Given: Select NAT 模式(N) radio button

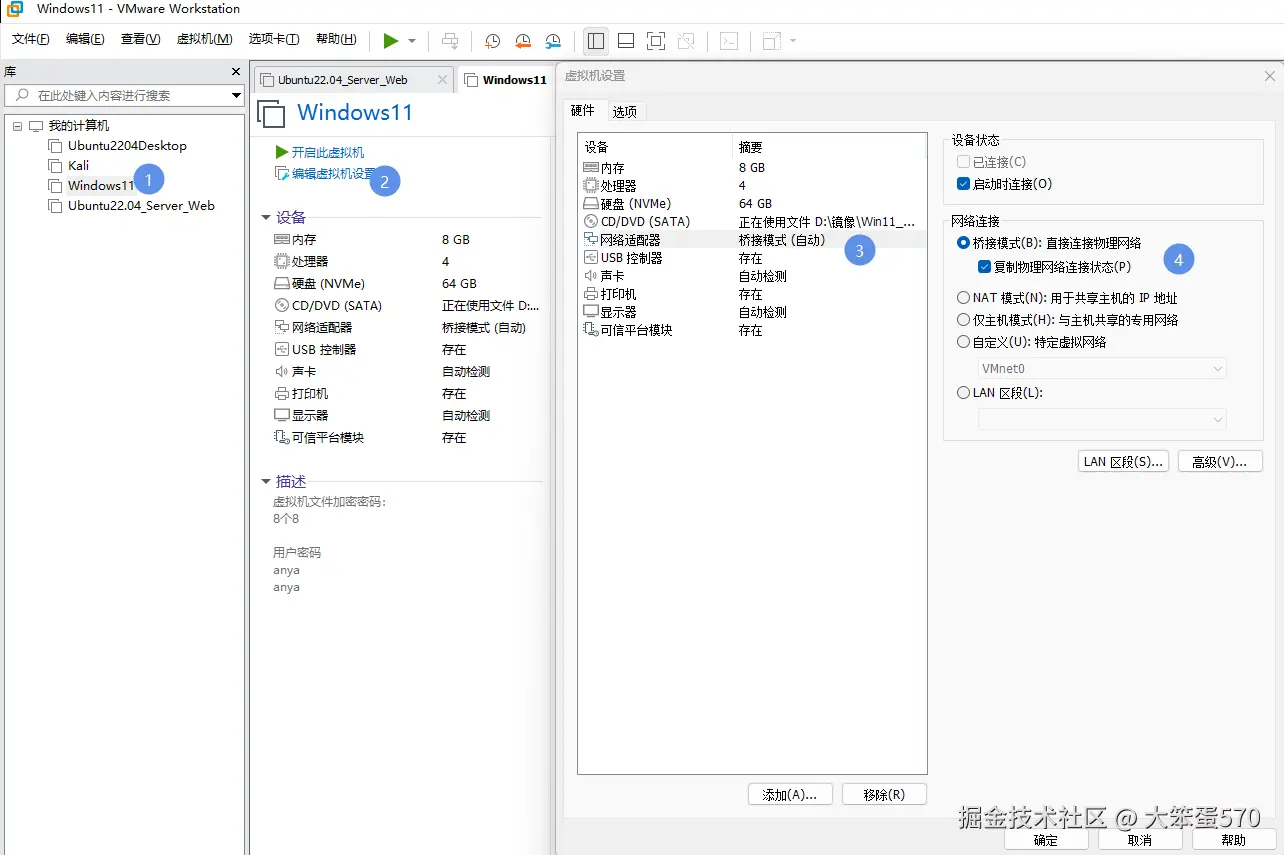Looking at the screenshot, I should (x=964, y=298).
